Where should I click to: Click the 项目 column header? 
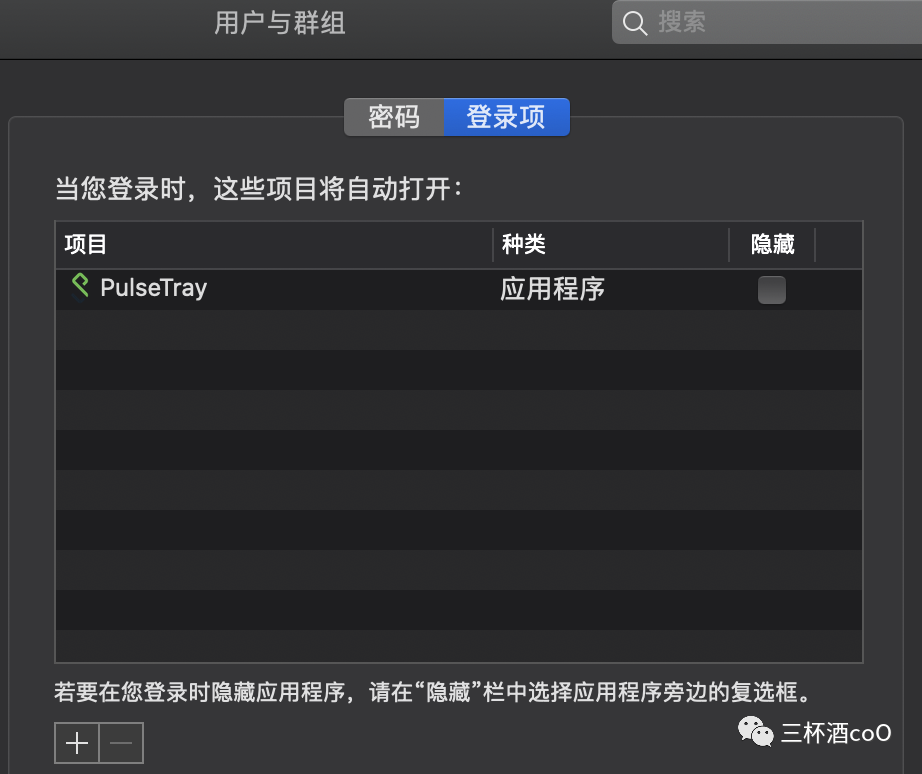[x=274, y=244]
